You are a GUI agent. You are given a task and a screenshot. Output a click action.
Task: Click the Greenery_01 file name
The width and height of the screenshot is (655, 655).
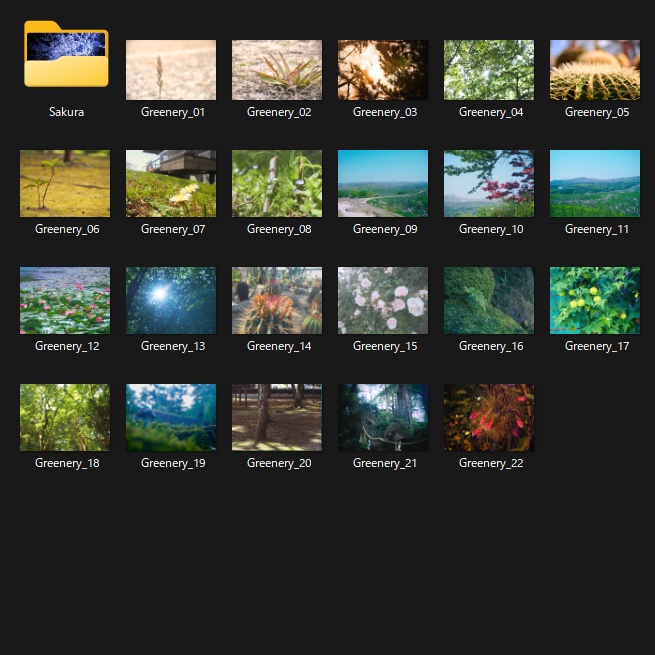click(x=173, y=112)
